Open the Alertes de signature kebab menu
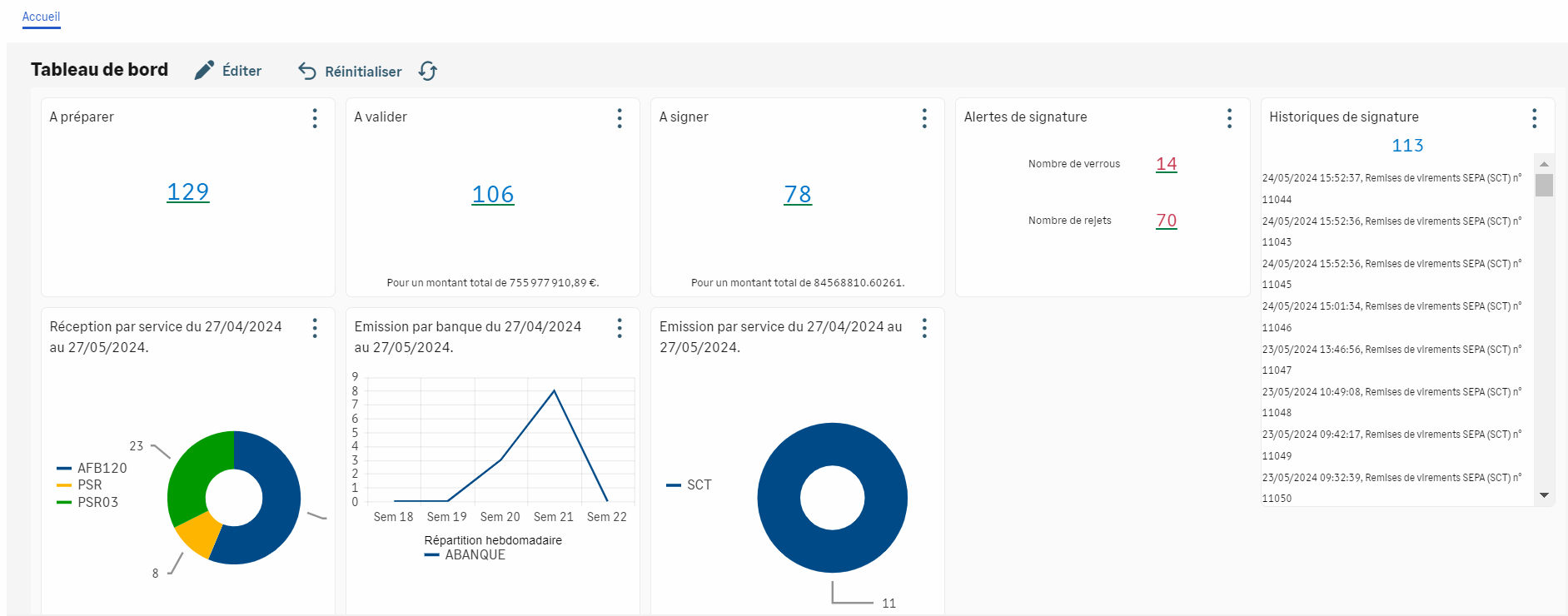The height and width of the screenshot is (616, 1568). [x=1229, y=118]
